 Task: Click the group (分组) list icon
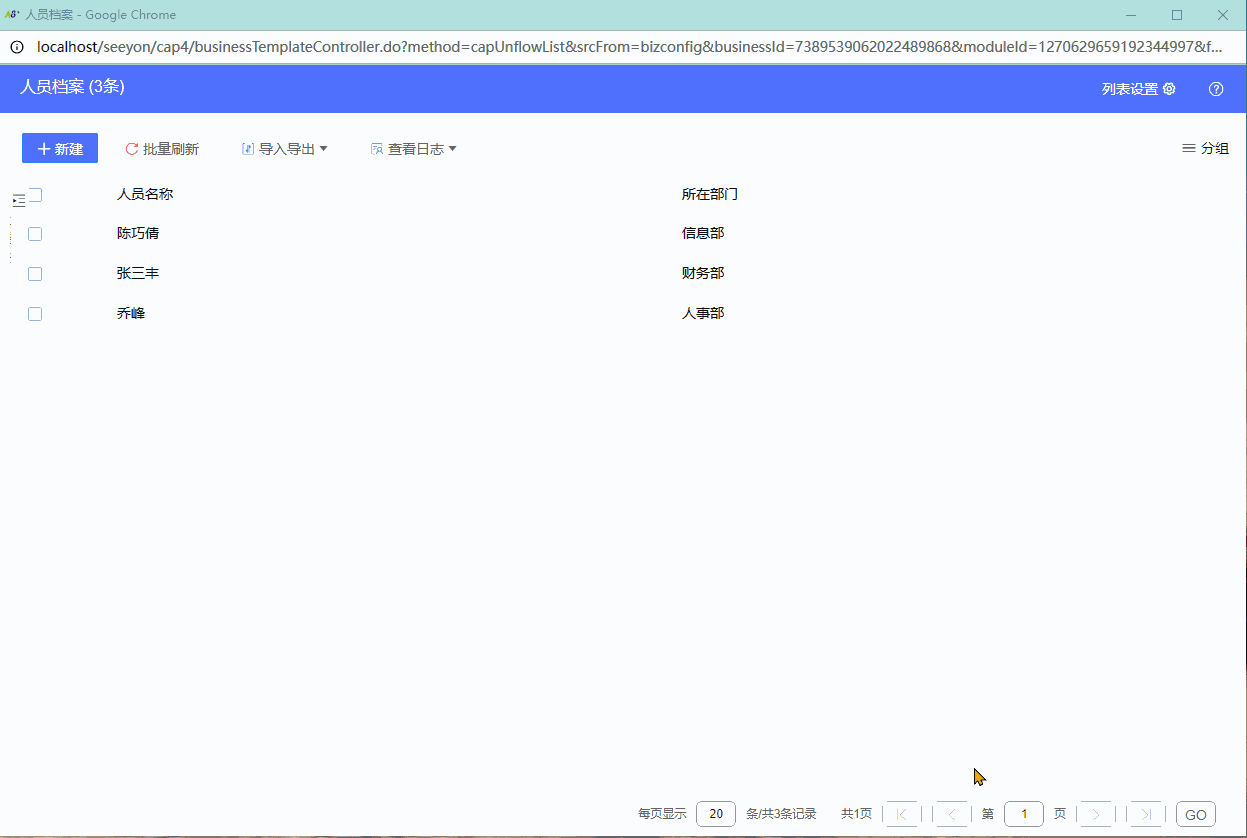click(1189, 148)
